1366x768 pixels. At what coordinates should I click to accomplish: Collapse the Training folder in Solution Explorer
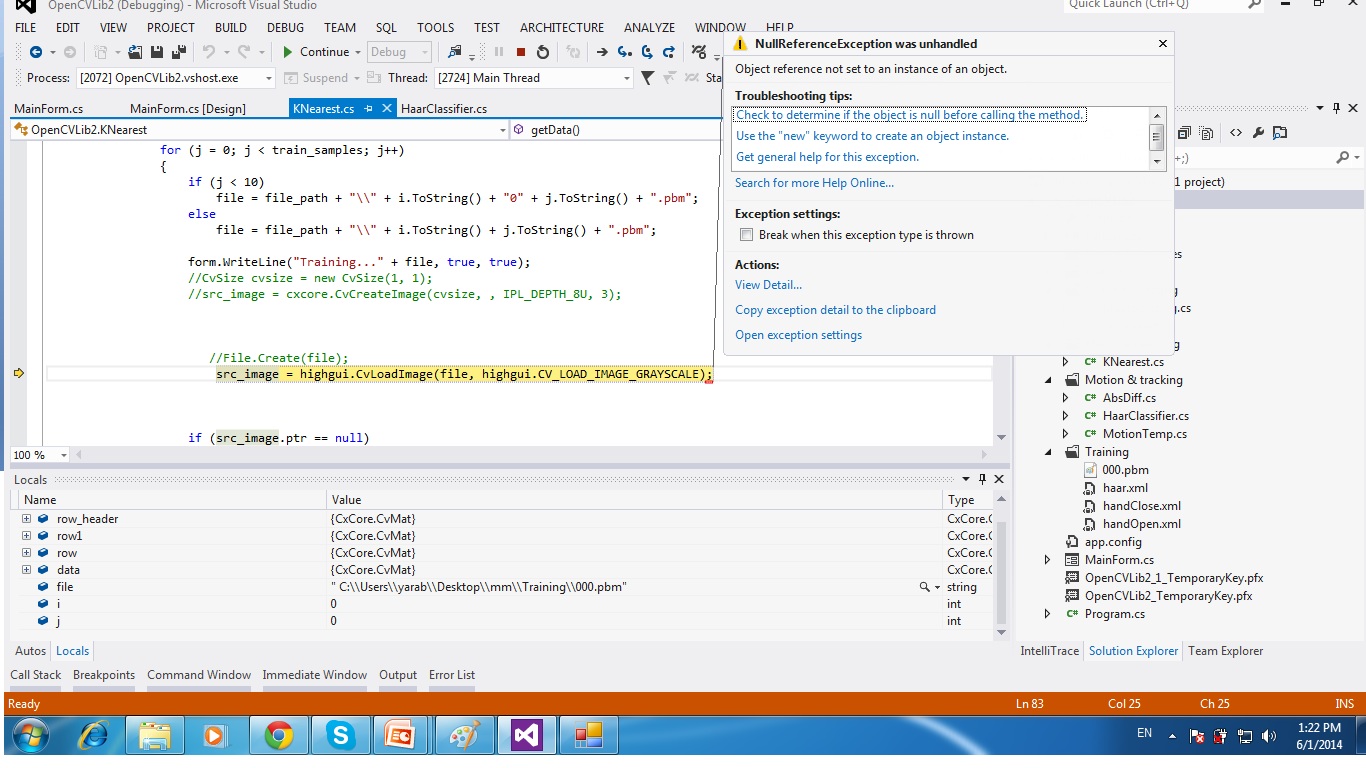1048,452
